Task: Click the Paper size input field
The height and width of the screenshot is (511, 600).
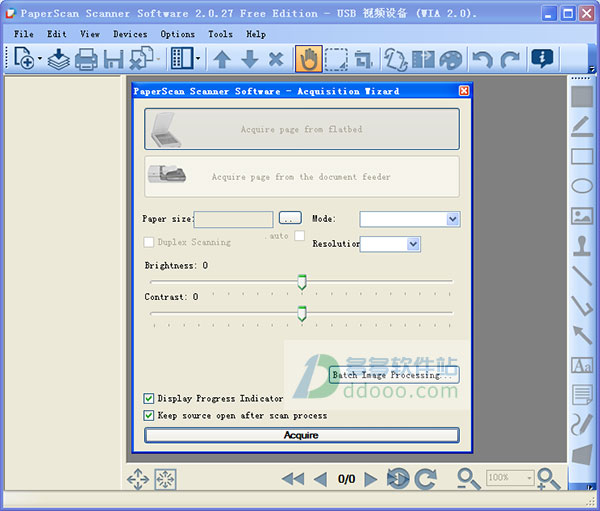Action: point(233,219)
